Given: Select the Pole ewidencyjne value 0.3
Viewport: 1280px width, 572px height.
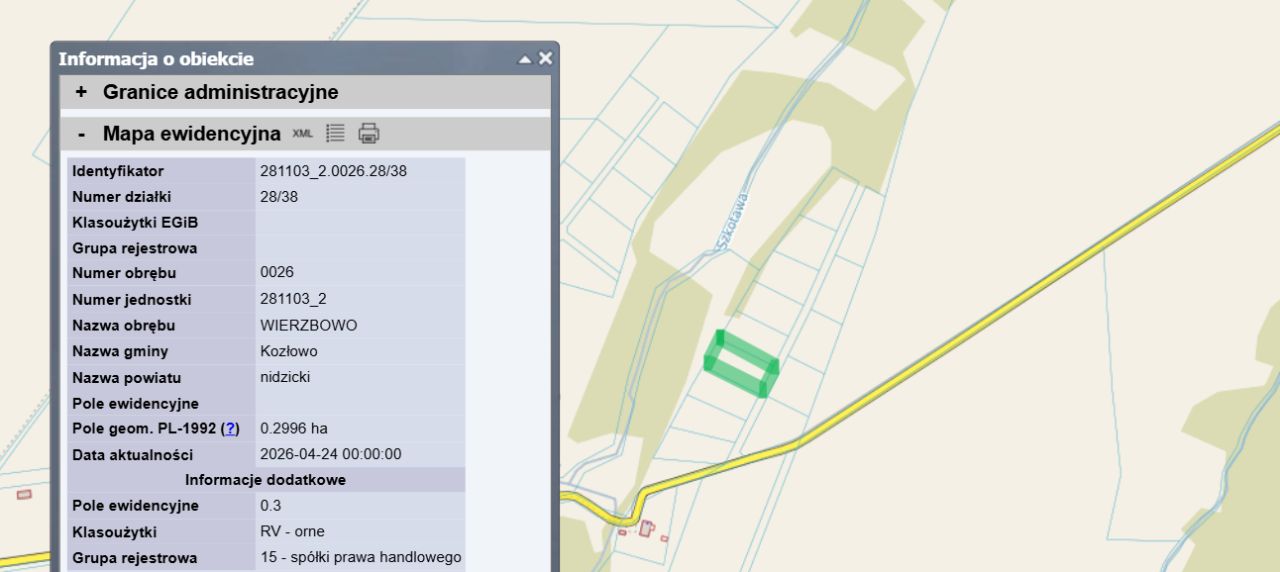Looking at the screenshot, I should [x=270, y=506].
